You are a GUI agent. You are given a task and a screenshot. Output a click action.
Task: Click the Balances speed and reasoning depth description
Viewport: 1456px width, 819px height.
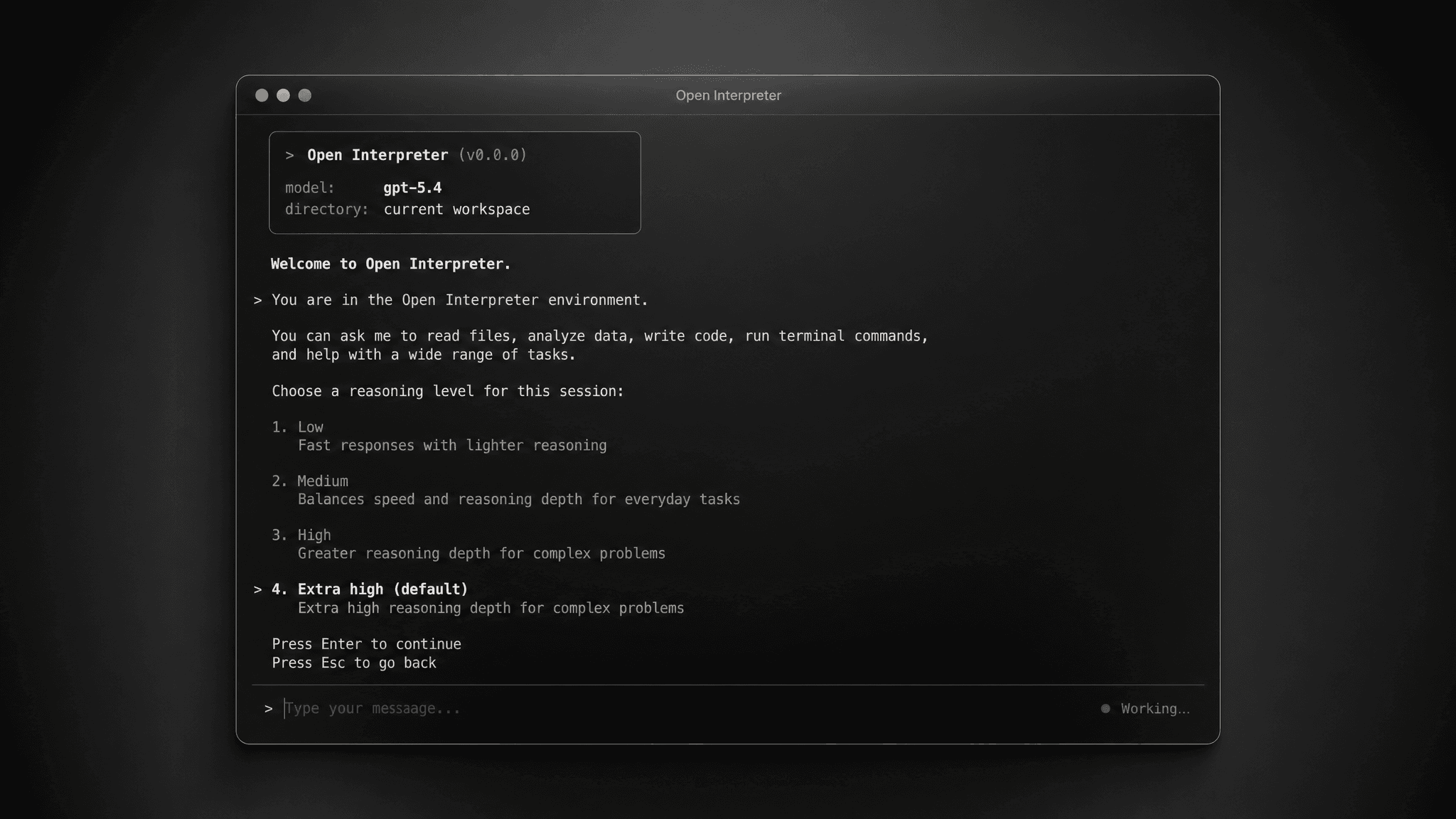(519, 499)
